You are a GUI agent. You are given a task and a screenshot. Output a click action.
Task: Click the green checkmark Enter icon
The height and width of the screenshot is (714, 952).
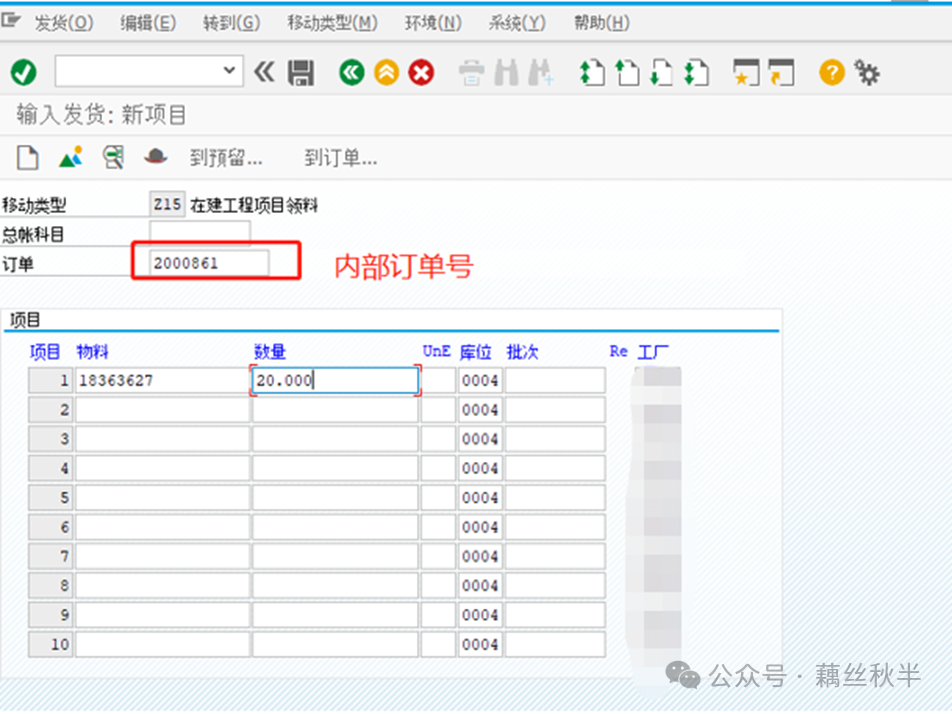coord(24,73)
